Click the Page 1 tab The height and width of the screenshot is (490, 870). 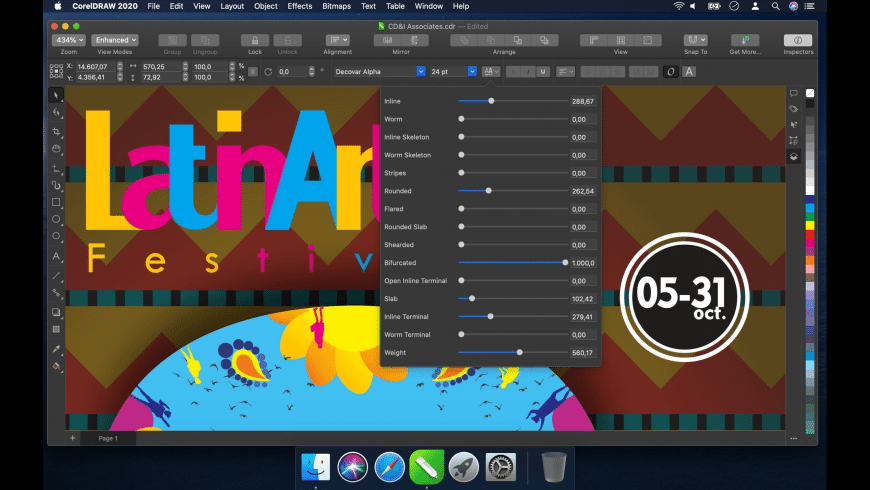click(107, 438)
